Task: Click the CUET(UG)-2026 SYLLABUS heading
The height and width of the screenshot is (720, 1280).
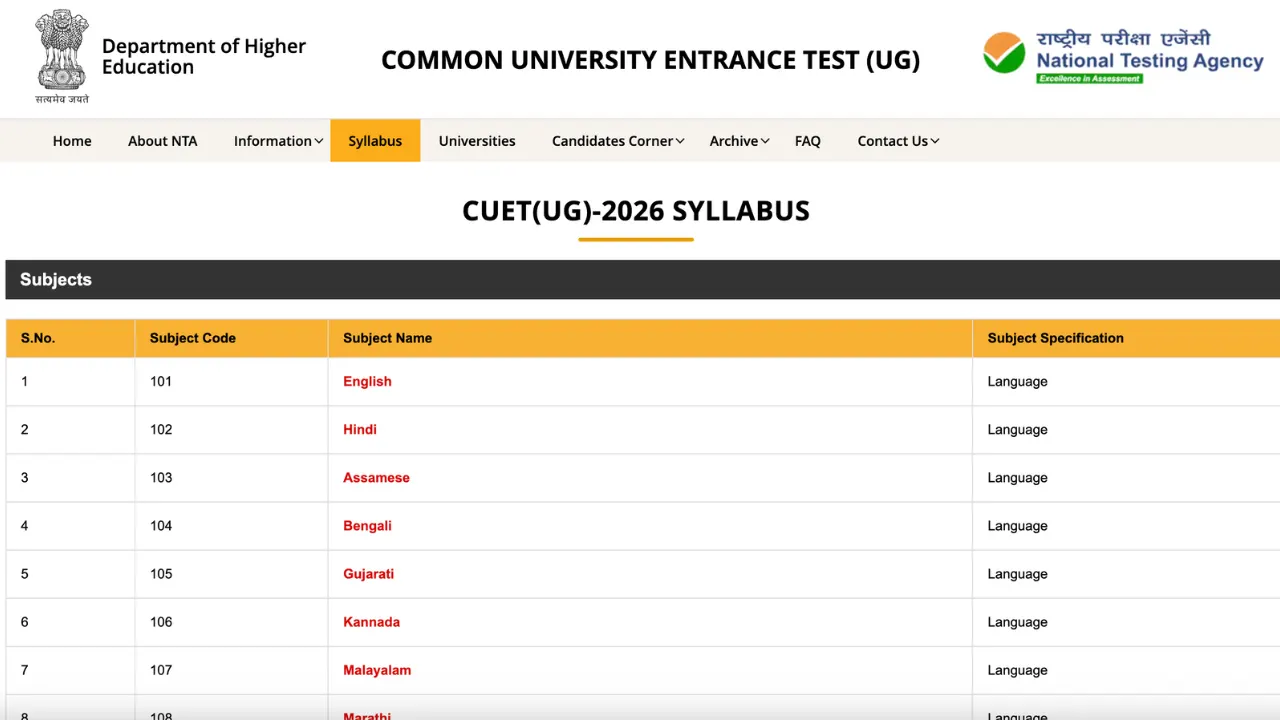Action: [636, 211]
